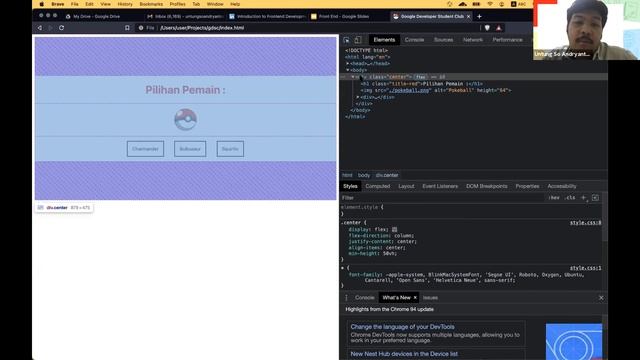Open the Network panel tab
Viewport: 640px width, 360px height.
[x=473, y=40]
